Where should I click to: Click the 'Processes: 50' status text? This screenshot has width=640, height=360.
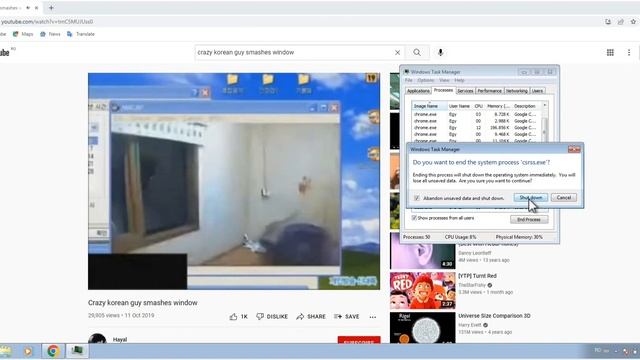[x=417, y=237]
